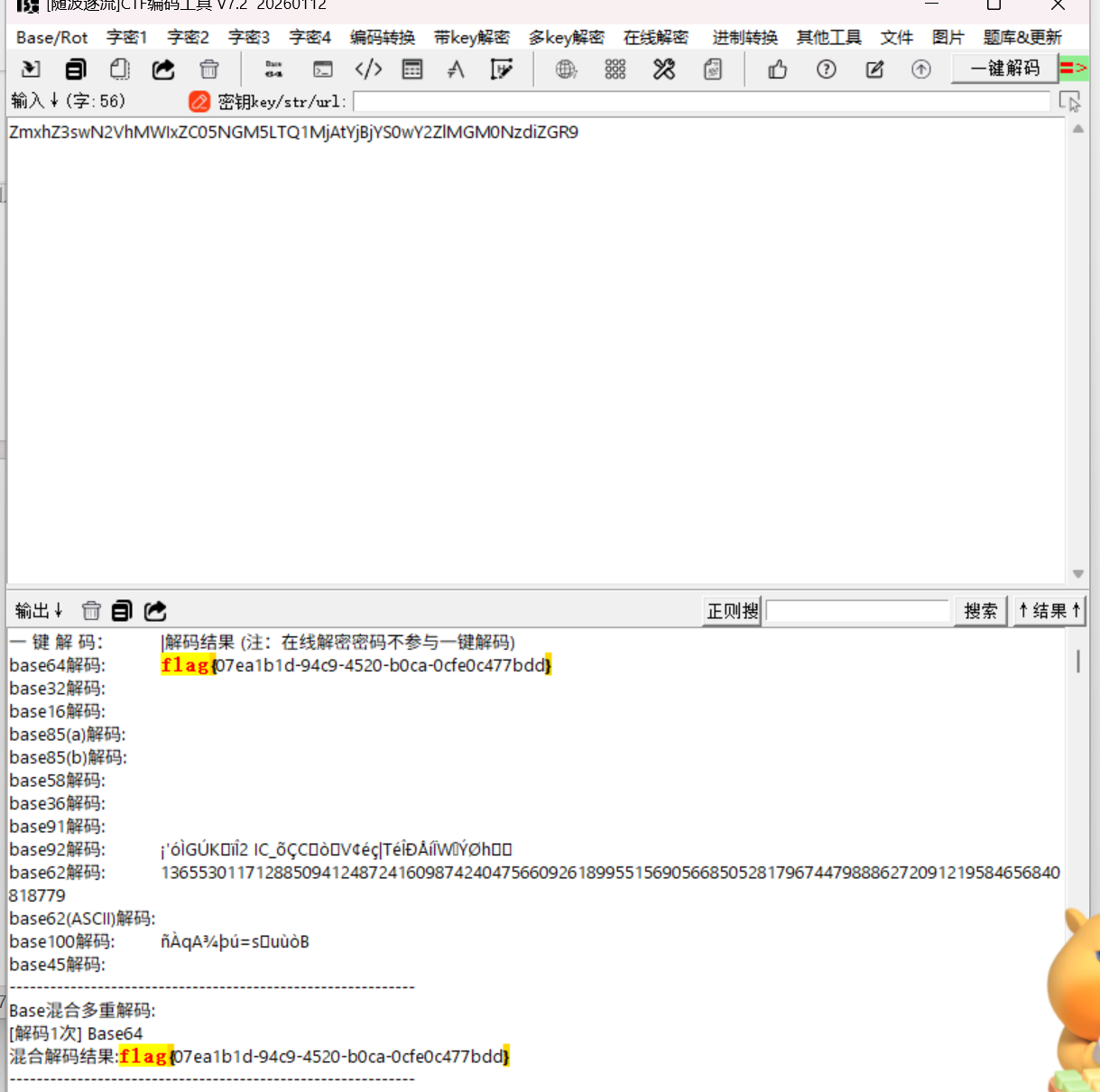Click the thumbs-up icon
The height and width of the screenshot is (1092, 1100).
tap(778, 69)
